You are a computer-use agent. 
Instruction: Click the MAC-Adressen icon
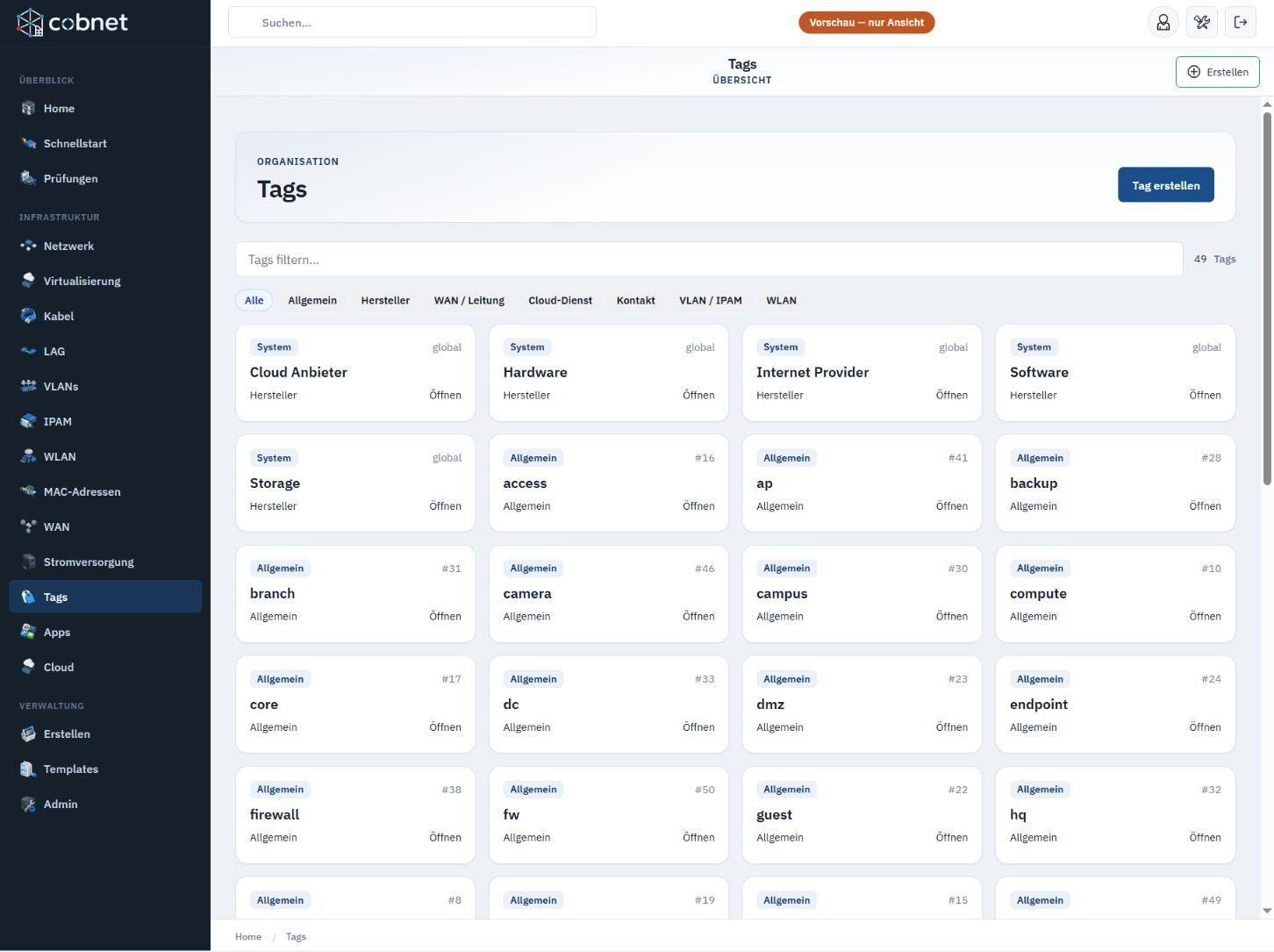pyautogui.click(x=28, y=492)
